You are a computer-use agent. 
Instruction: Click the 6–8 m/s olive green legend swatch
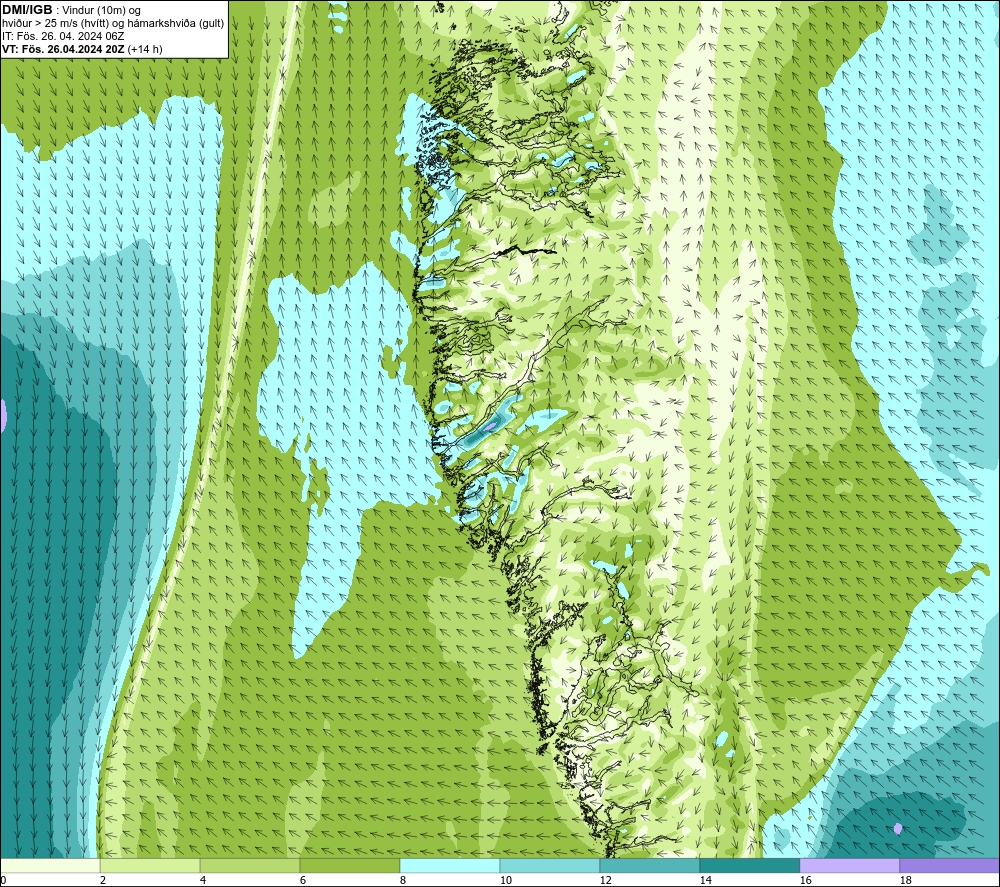[x=349, y=865]
